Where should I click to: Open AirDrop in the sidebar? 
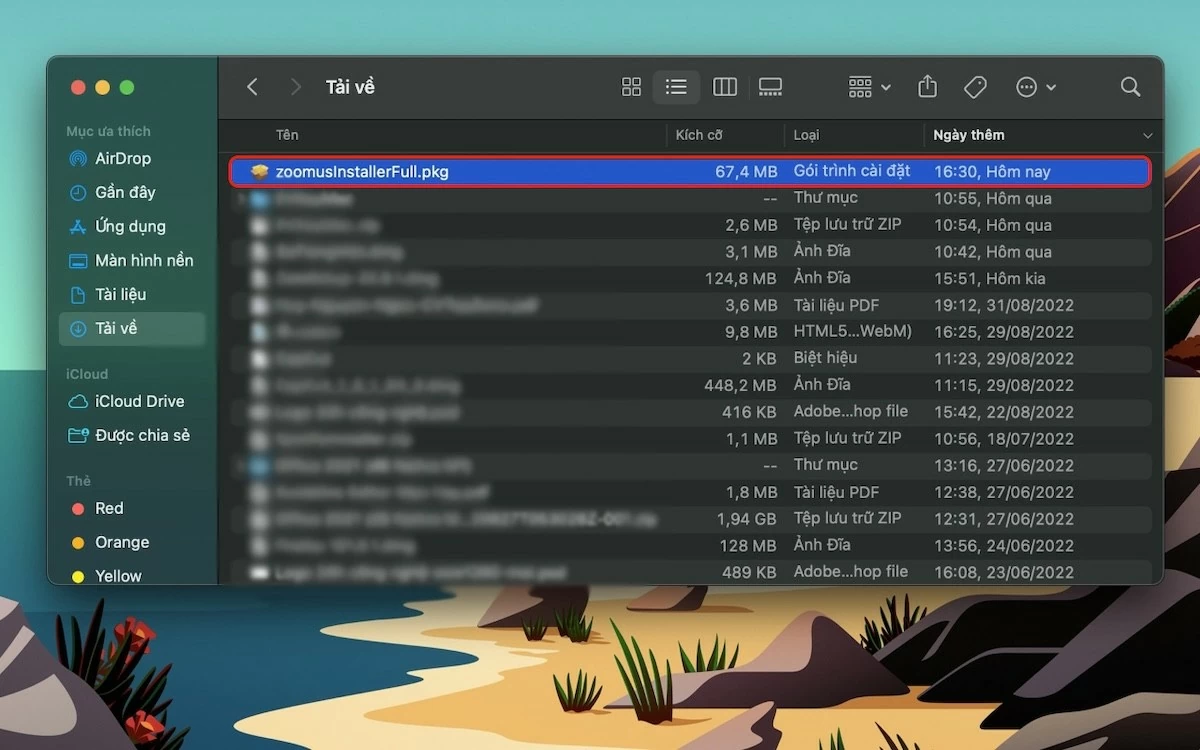(x=122, y=158)
